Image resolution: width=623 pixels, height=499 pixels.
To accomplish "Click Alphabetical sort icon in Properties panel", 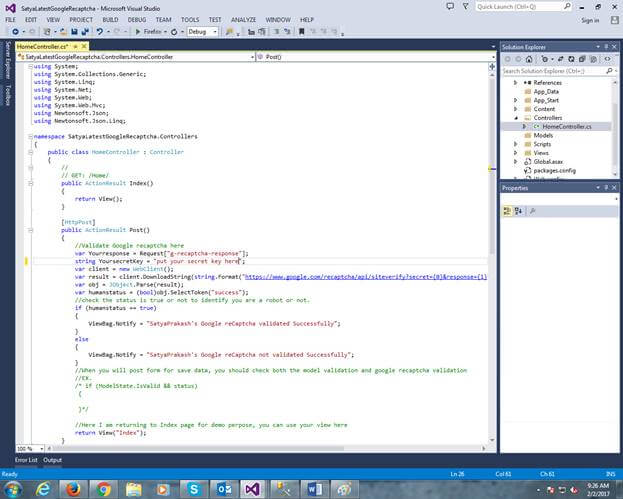I will coord(520,211).
